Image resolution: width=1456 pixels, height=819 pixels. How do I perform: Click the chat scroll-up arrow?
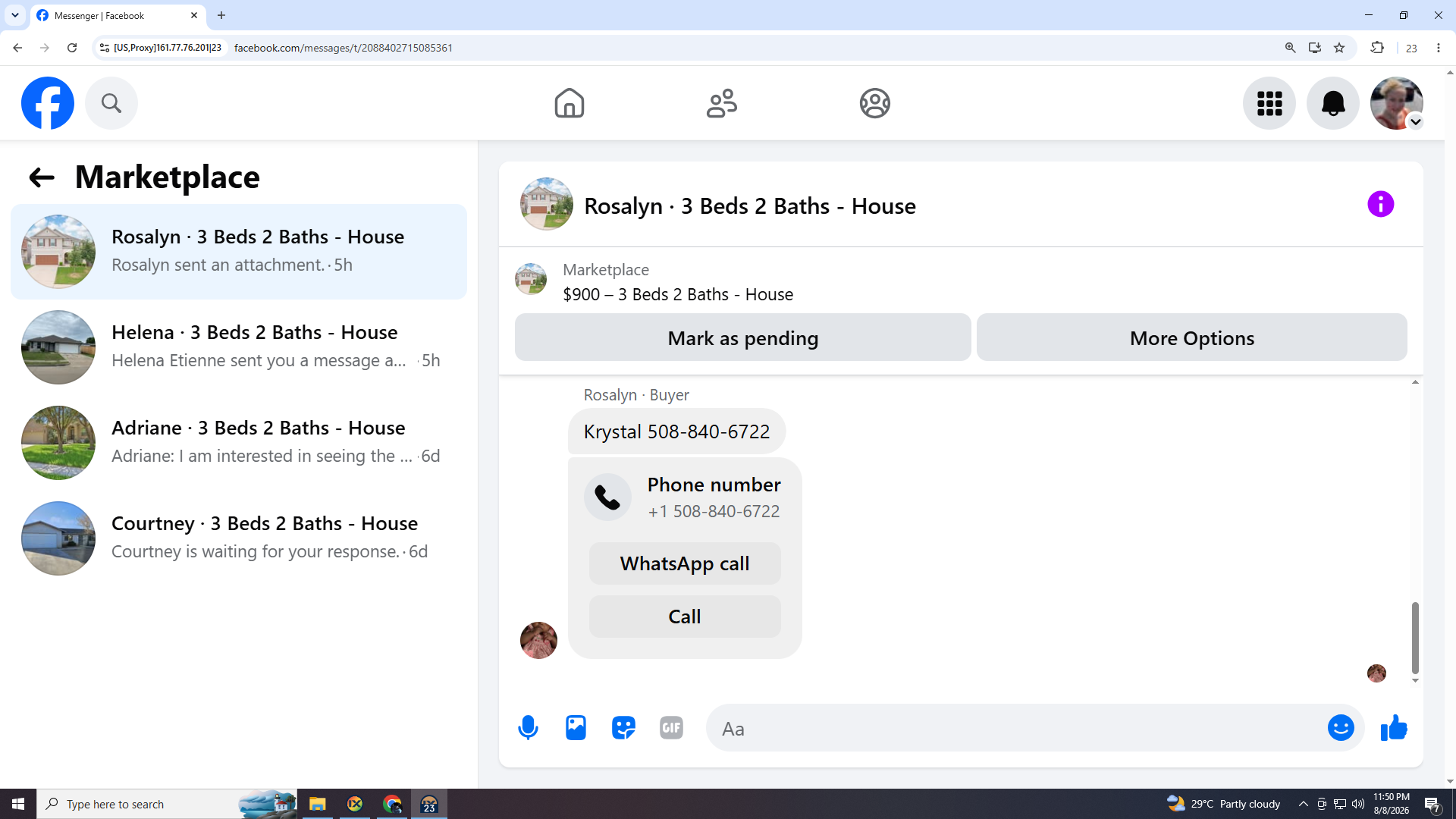(x=1415, y=382)
